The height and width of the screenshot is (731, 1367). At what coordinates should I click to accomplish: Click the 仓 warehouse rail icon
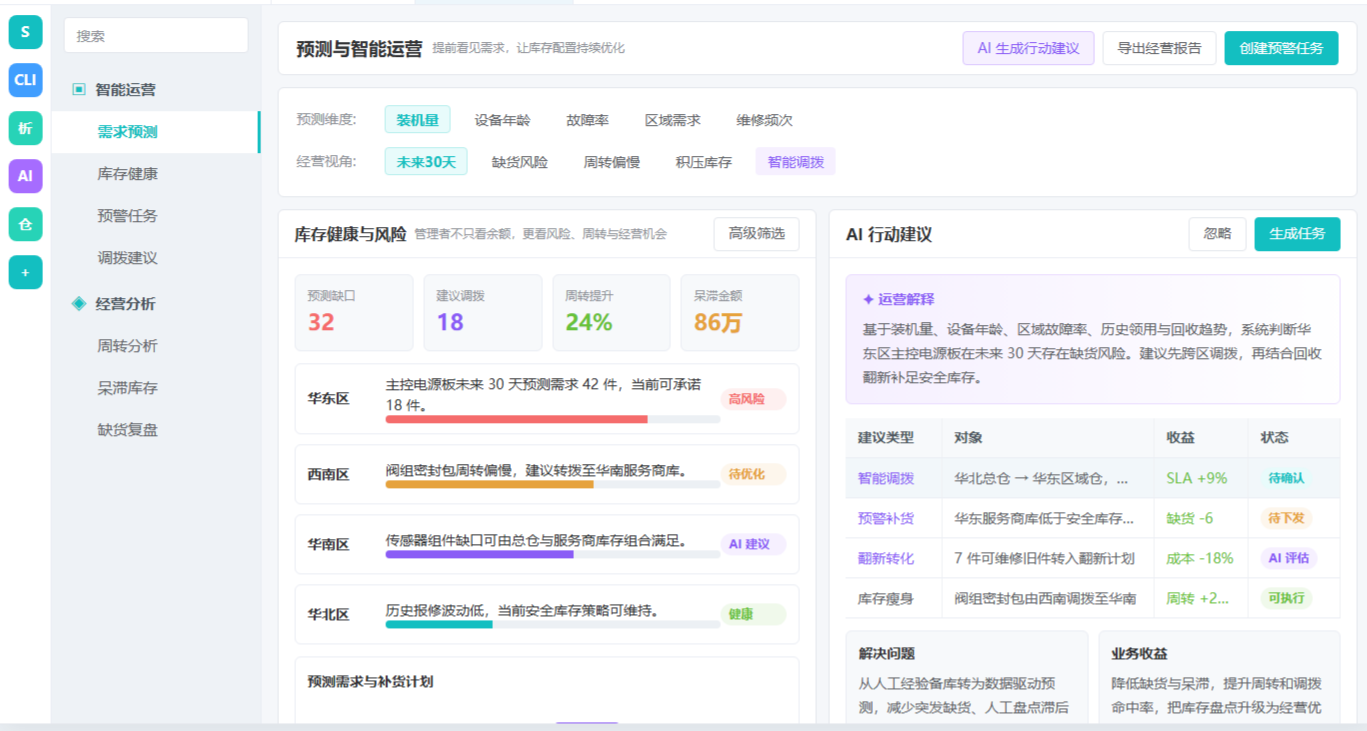[25, 224]
